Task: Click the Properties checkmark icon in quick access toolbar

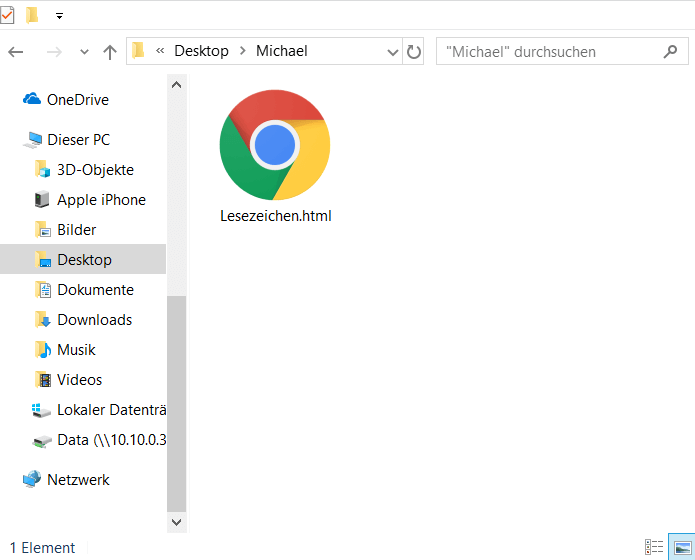Action: 6,16
